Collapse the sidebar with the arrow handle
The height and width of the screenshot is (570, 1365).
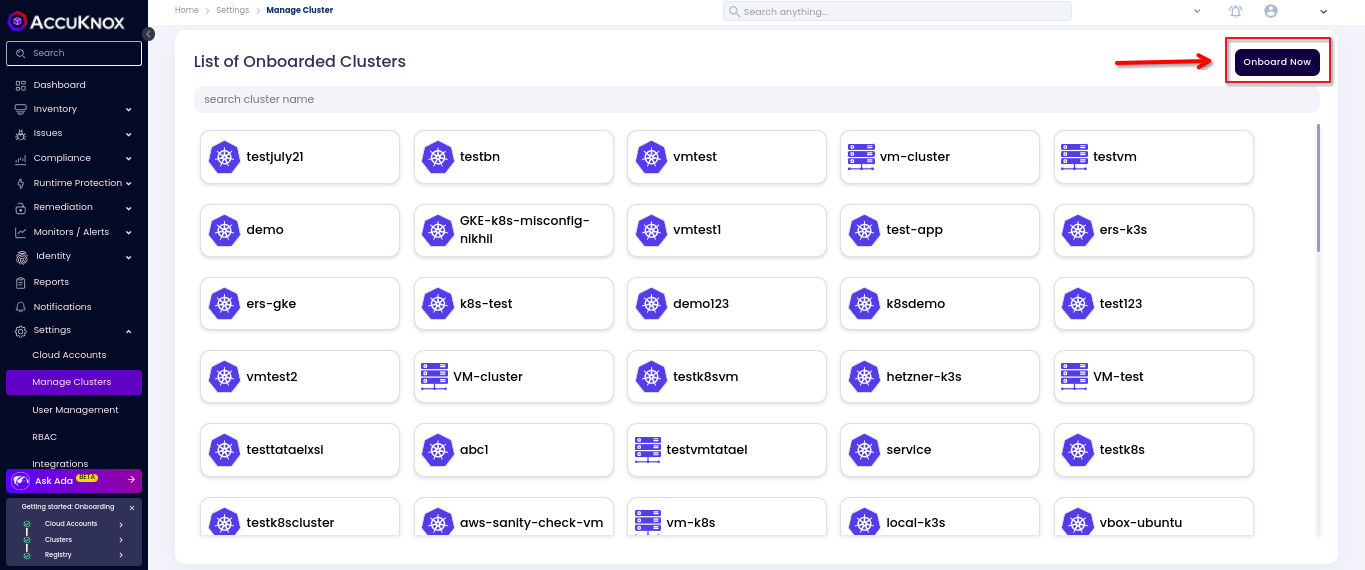pos(148,34)
